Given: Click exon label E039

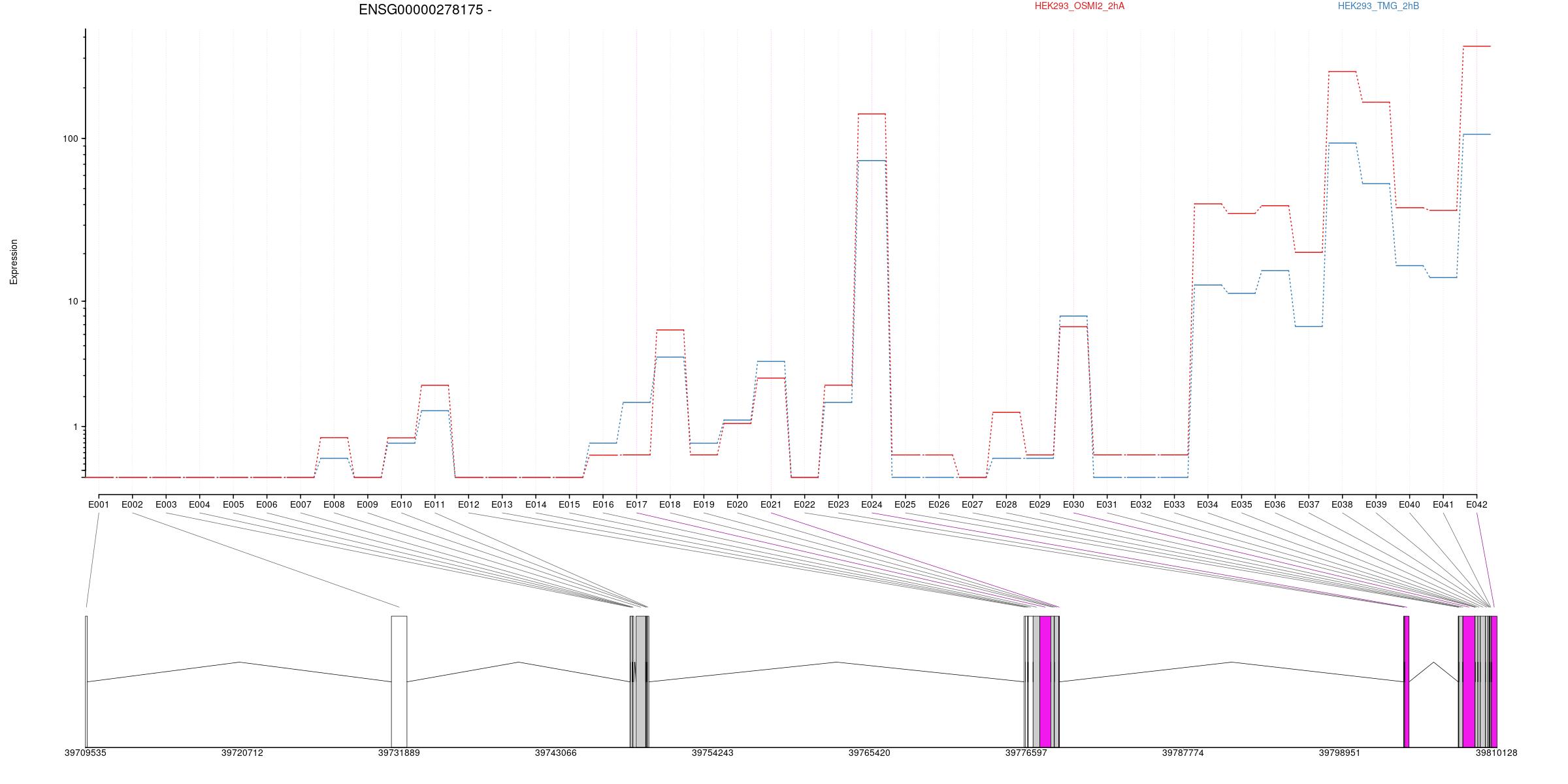Looking at the screenshot, I should point(1376,504).
